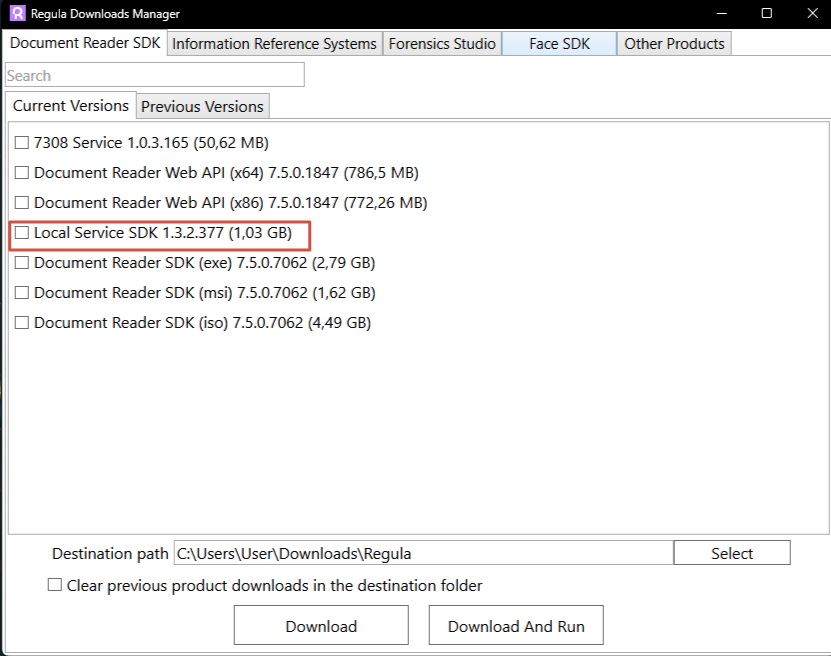Open Information Reference Systems tab
831x656 pixels.
tap(275, 43)
